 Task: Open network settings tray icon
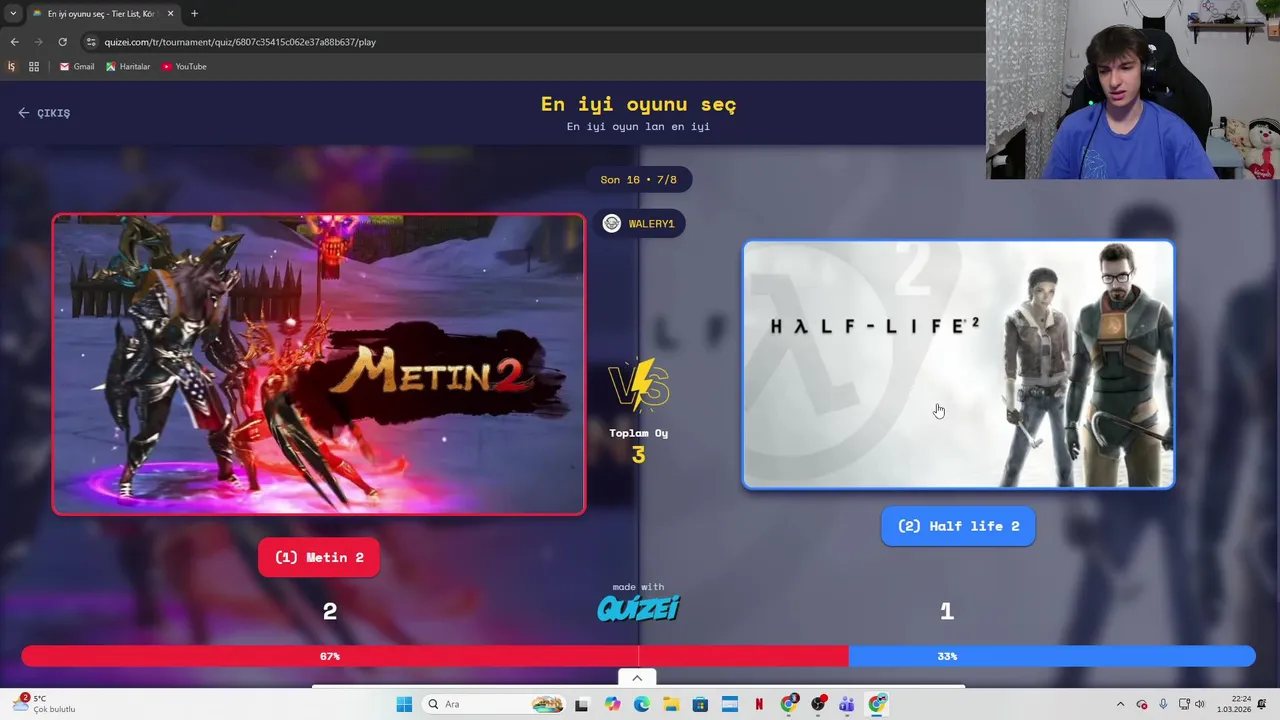tap(1184, 704)
